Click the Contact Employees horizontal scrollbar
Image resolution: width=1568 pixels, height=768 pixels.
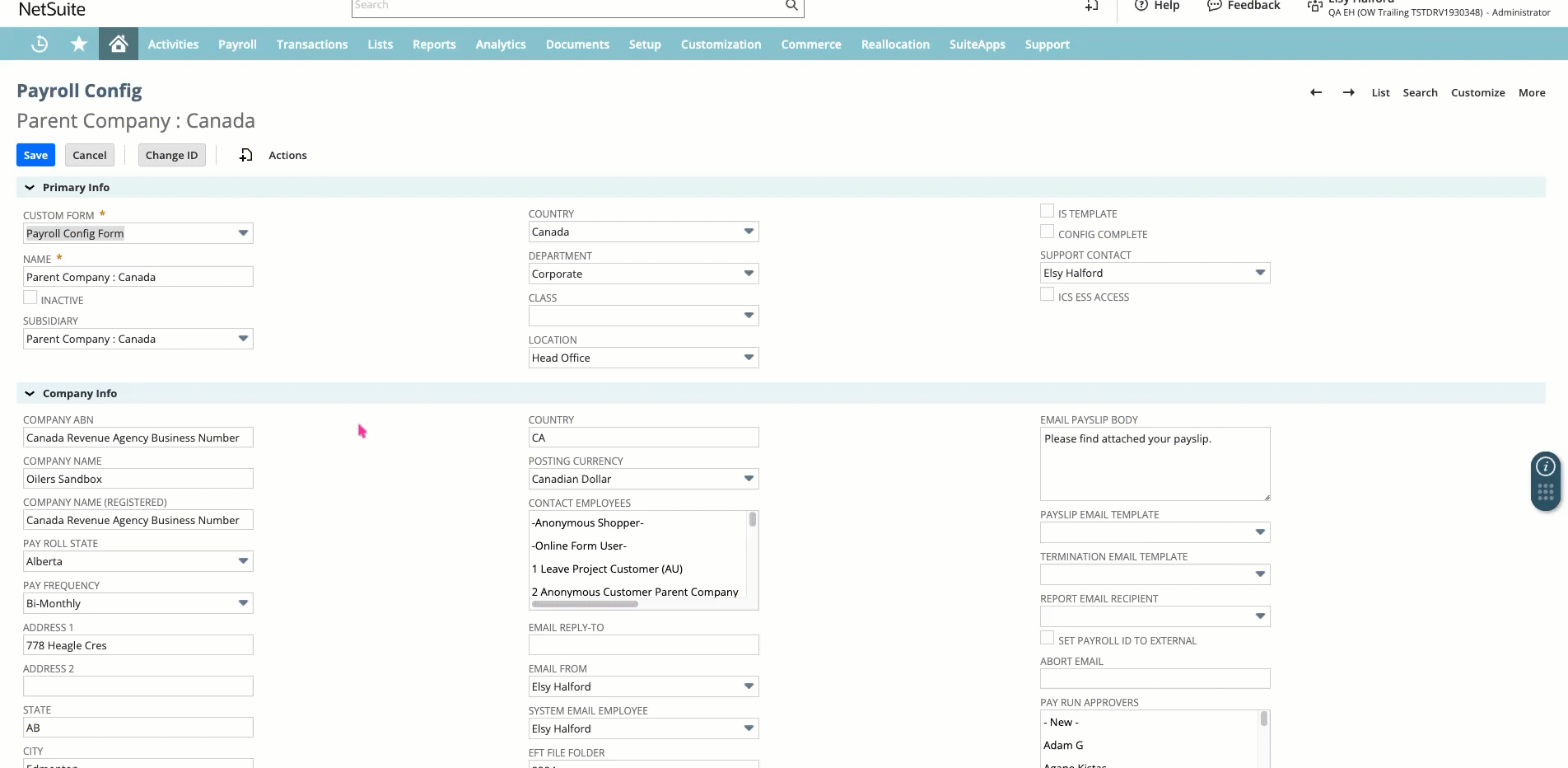tap(585, 604)
